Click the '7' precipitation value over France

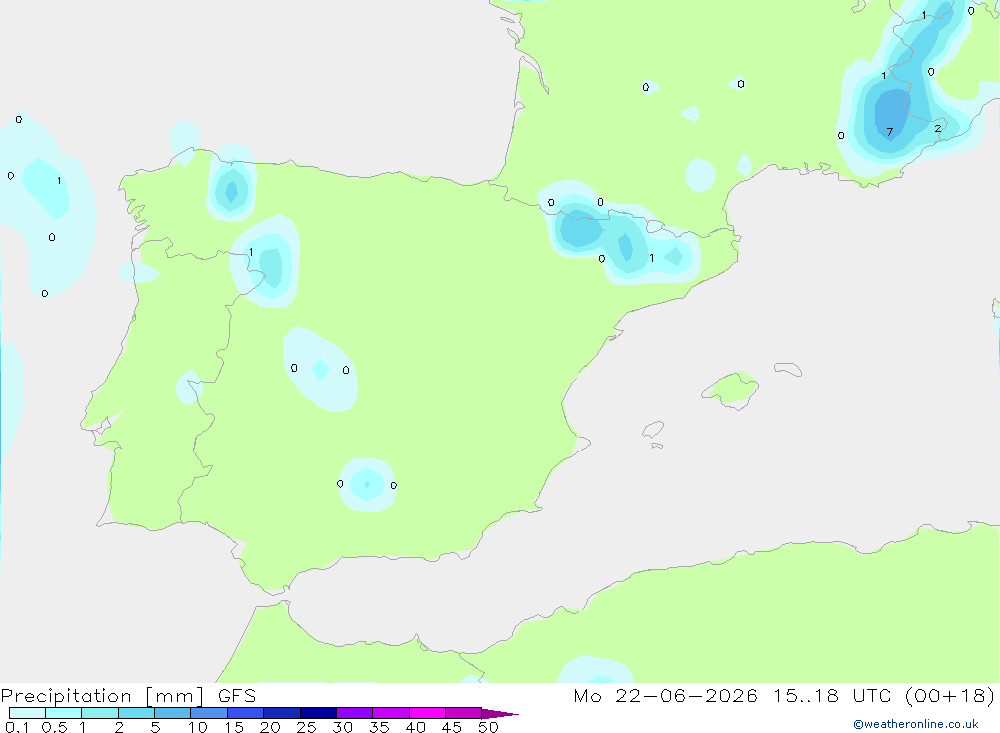click(890, 132)
